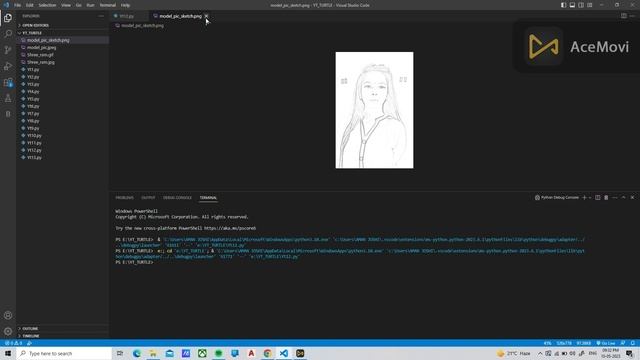This screenshot has width=640, height=360.
Task: Switch to the Debug Console panel tab
Action: pos(177,198)
